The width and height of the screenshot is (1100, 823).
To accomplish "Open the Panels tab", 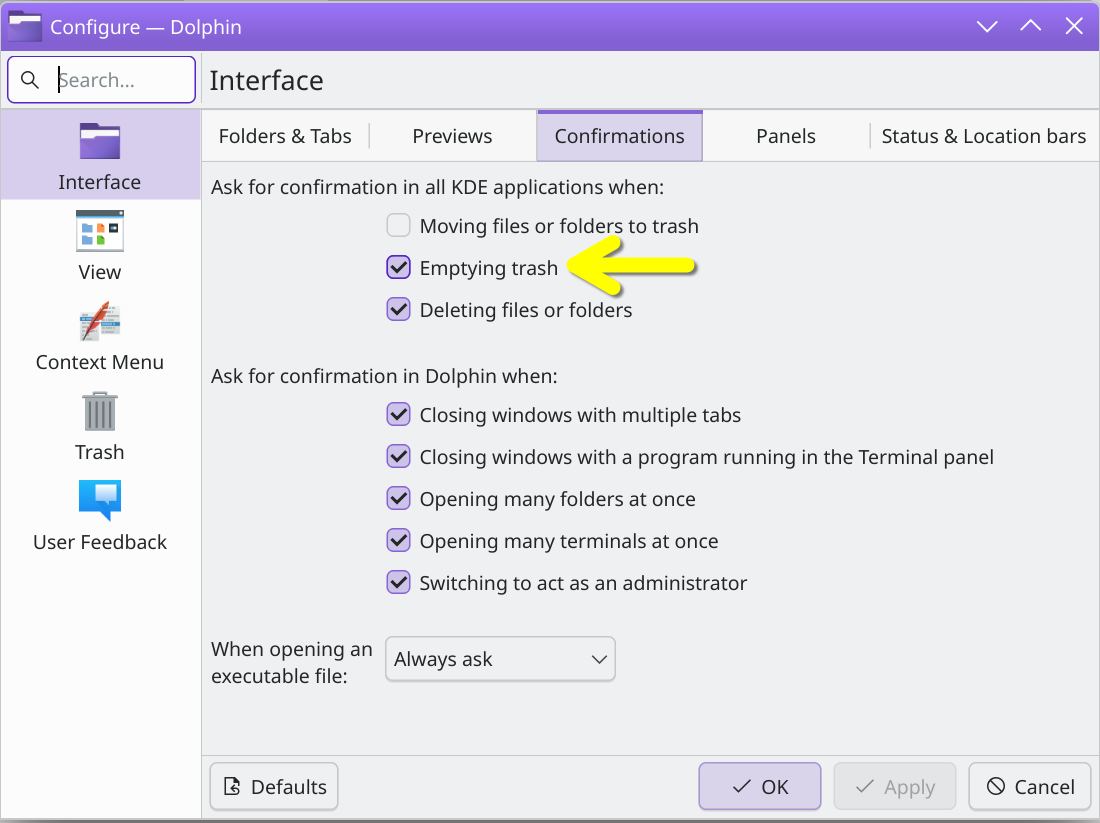I will [x=786, y=136].
